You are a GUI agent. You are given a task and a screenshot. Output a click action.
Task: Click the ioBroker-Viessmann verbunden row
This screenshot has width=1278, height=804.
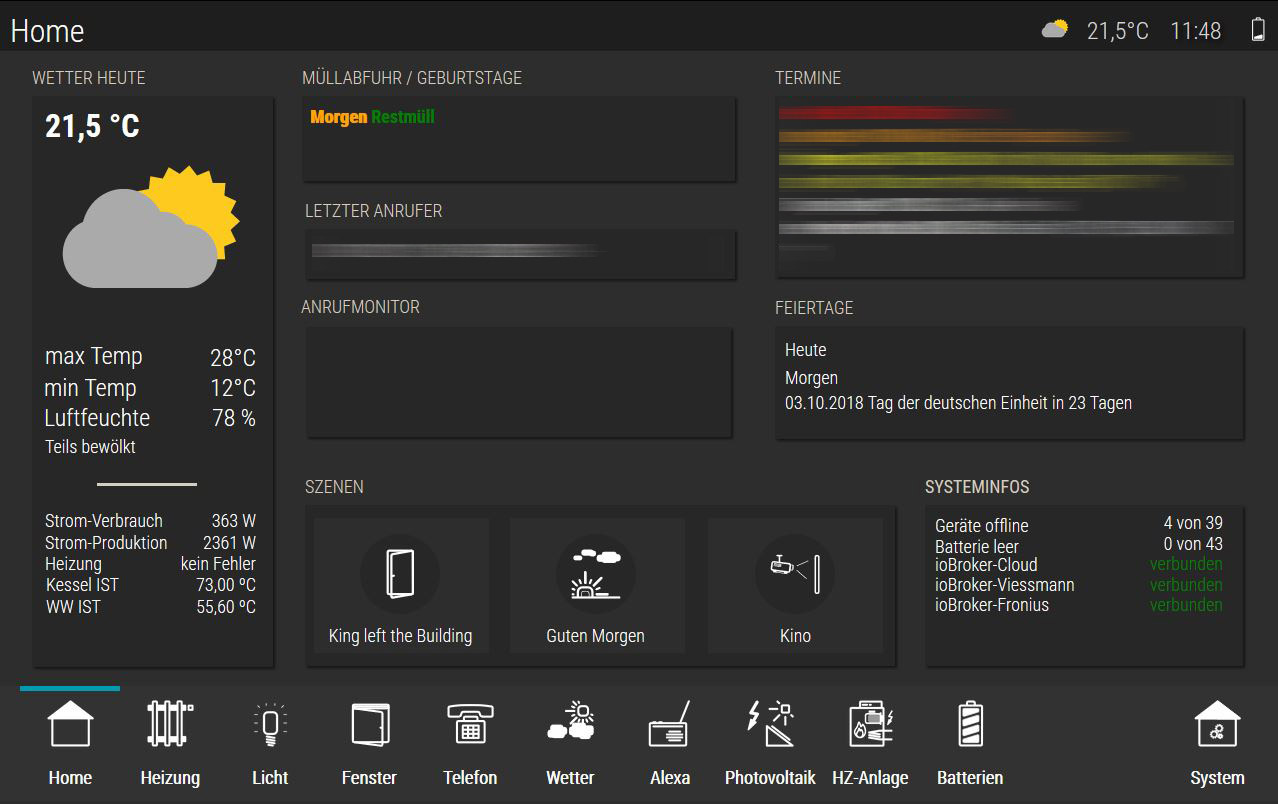point(1078,585)
